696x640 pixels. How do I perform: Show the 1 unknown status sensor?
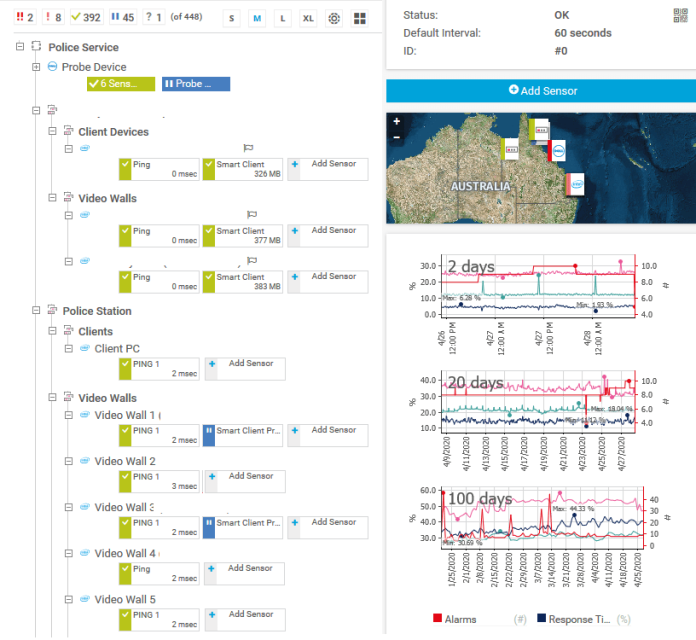[x=153, y=17]
